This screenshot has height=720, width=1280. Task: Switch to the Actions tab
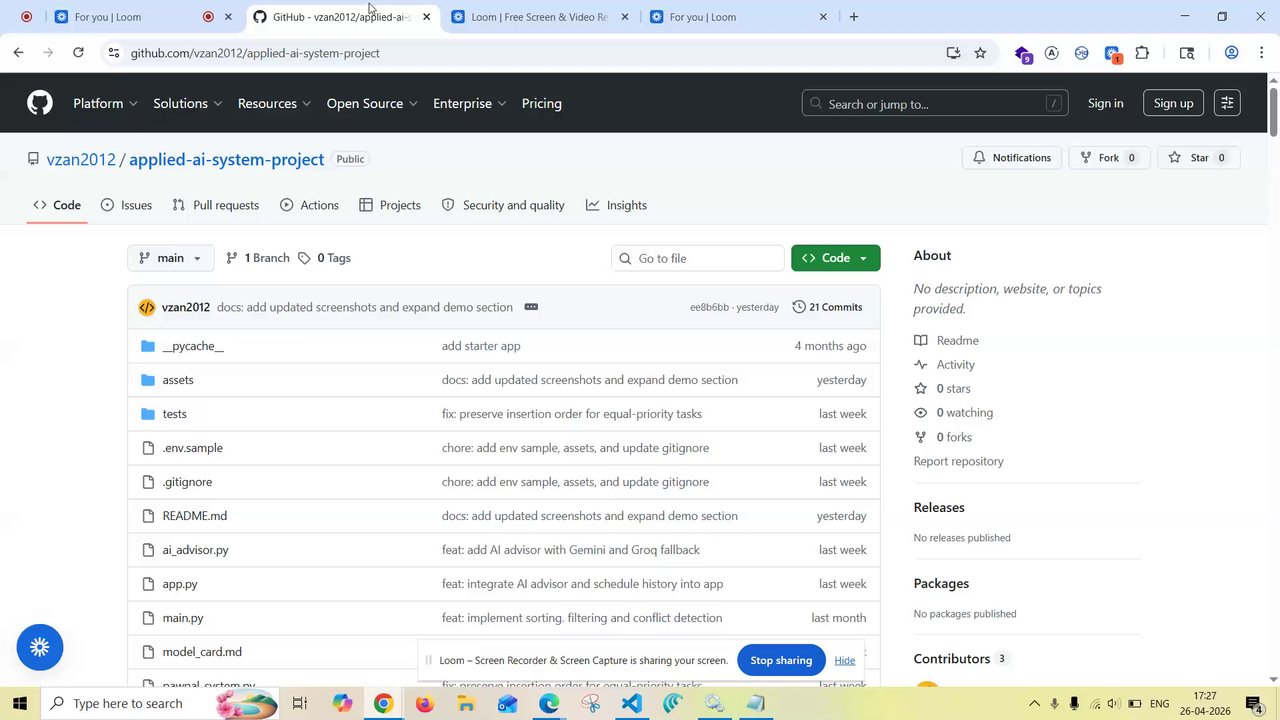coord(309,205)
